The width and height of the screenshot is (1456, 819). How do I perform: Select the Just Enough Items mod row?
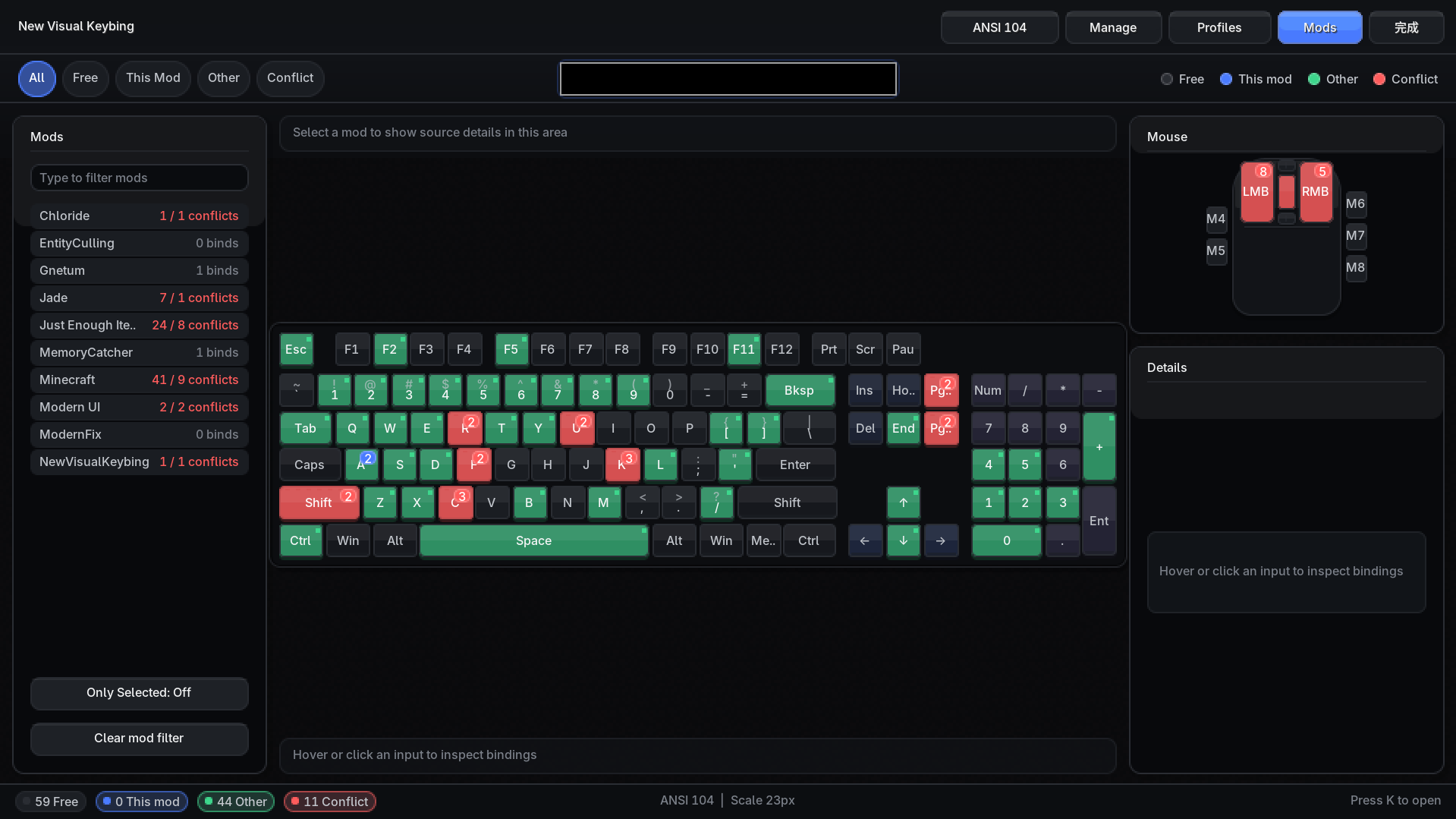[140, 326]
